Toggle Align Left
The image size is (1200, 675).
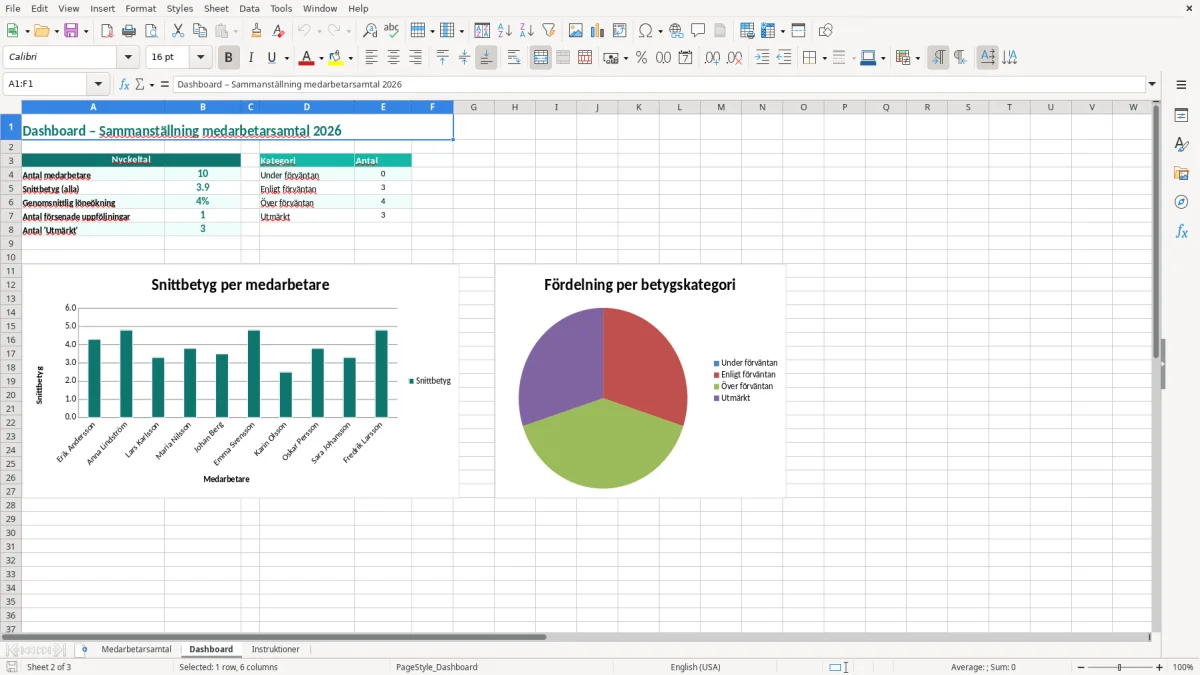pos(371,58)
